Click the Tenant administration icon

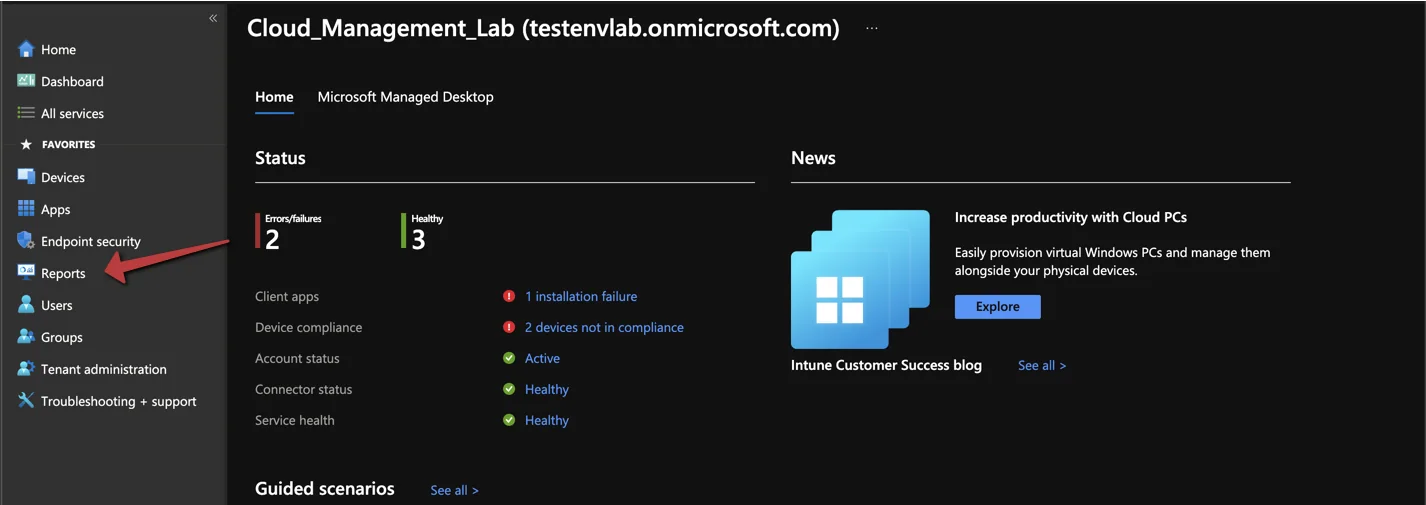26,369
